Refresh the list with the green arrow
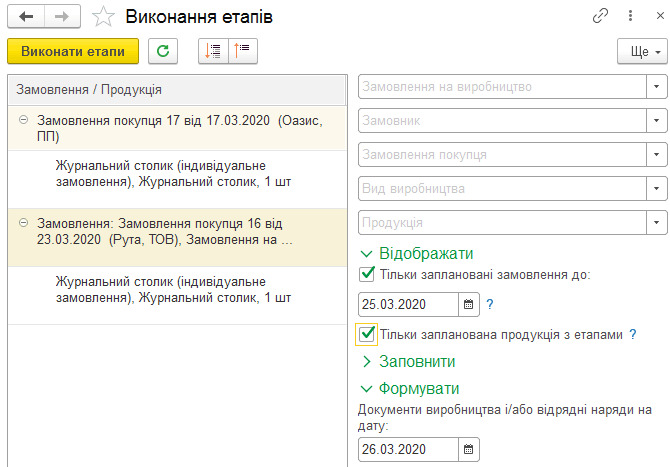Viewport: 670px width, 467px height. coord(163,51)
